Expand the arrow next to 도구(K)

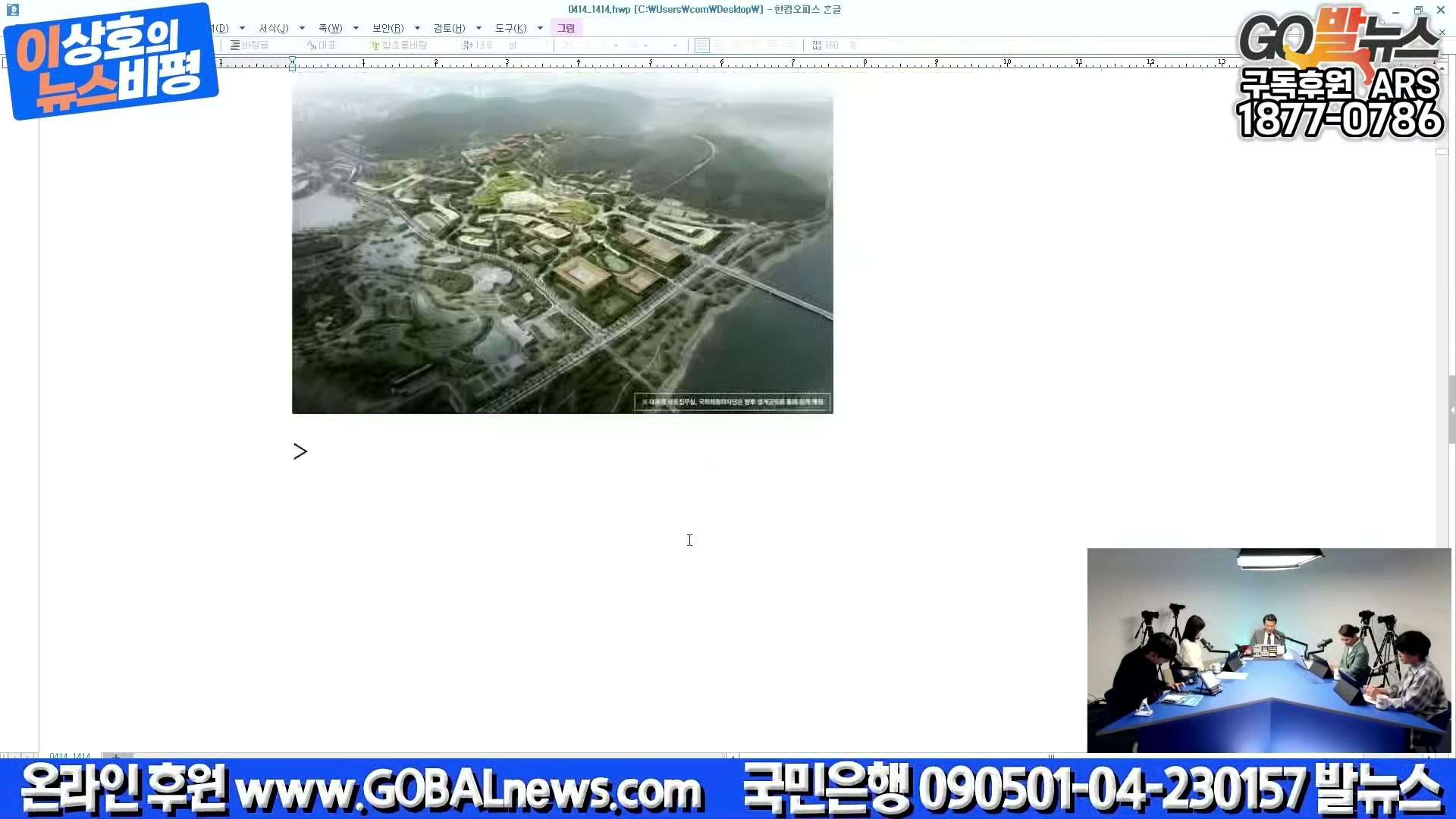pyautogui.click(x=540, y=28)
